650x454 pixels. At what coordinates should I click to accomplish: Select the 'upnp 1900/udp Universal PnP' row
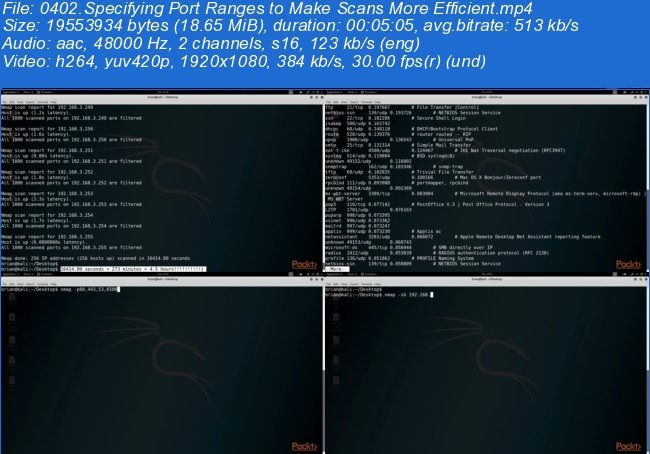(400, 140)
